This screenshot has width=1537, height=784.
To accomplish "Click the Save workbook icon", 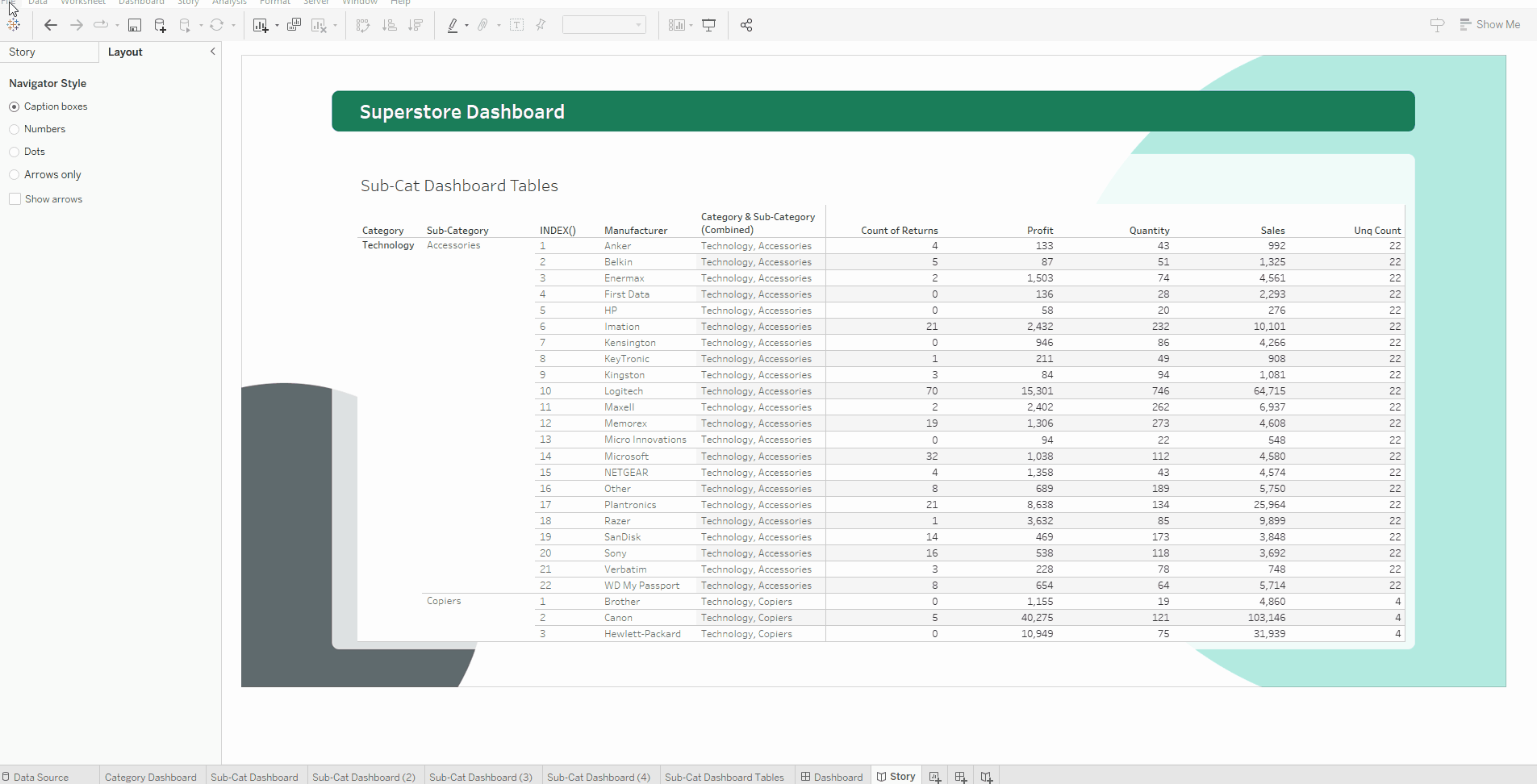I will [x=135, y=25].
